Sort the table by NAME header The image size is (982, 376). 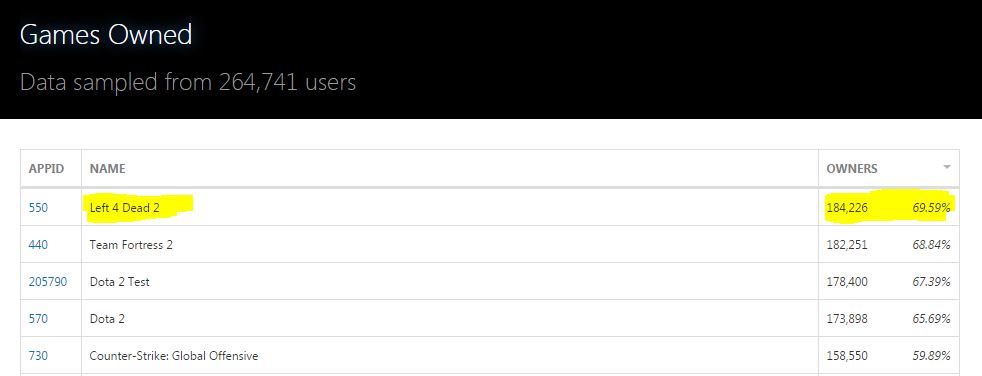(107, 169)
